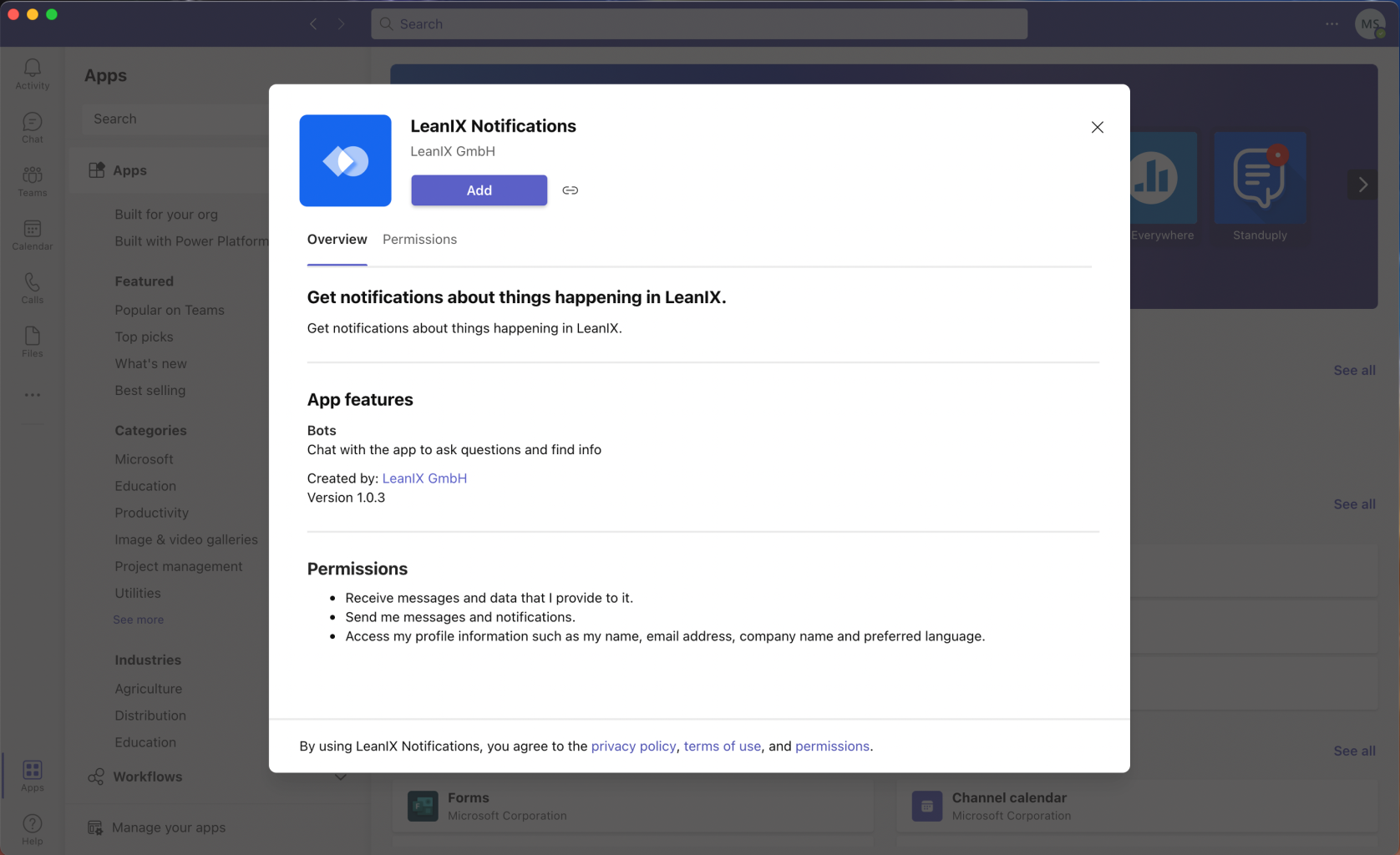The height and width of the screenshot is (855, 1400).
Task: Click the Workflows icon in sidebar
Action: point(96,777)
